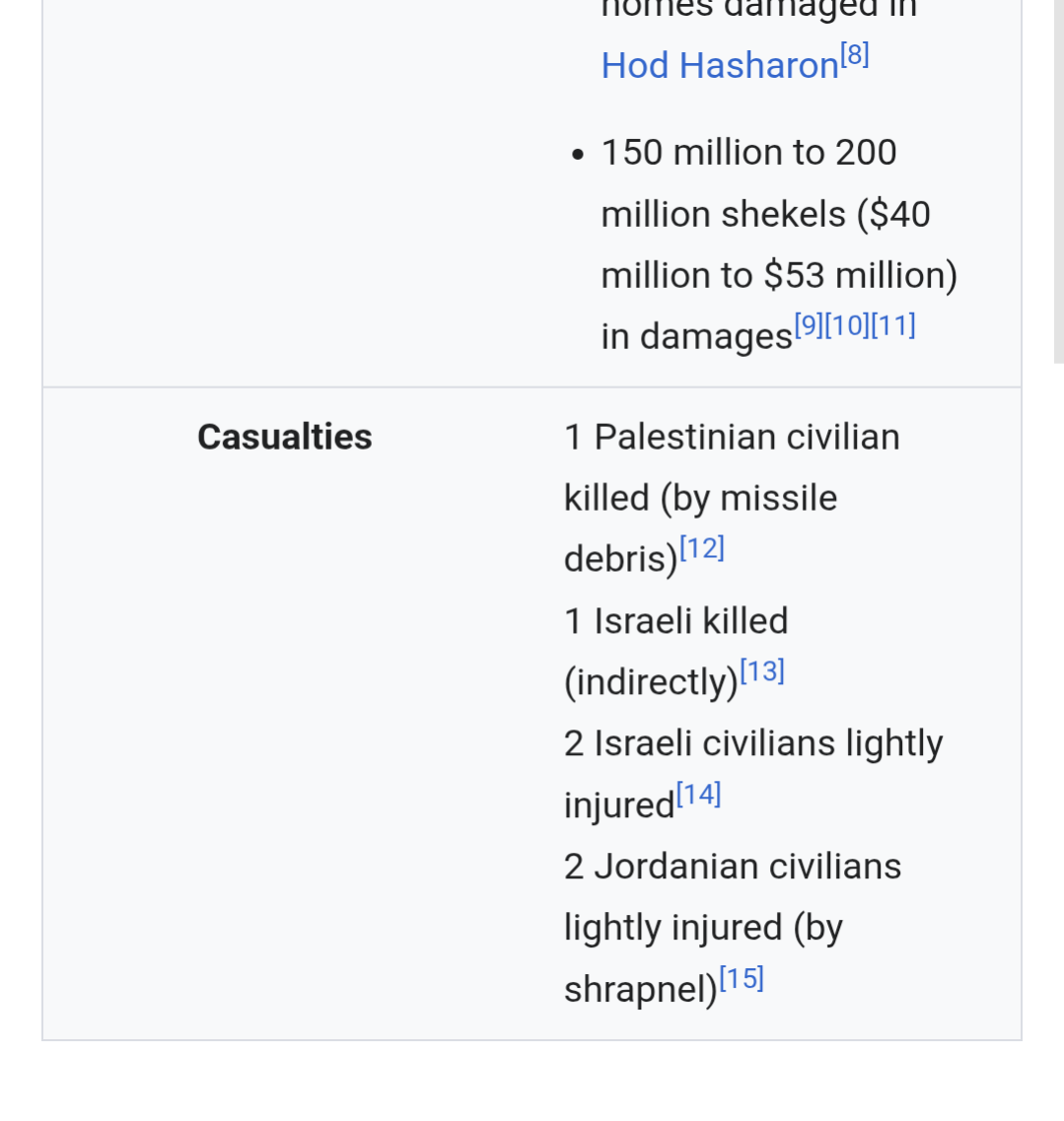This screenshot has width=1064, height=1121.
Task: Click the "150 million to 200" text
Action: coord(748,153)
